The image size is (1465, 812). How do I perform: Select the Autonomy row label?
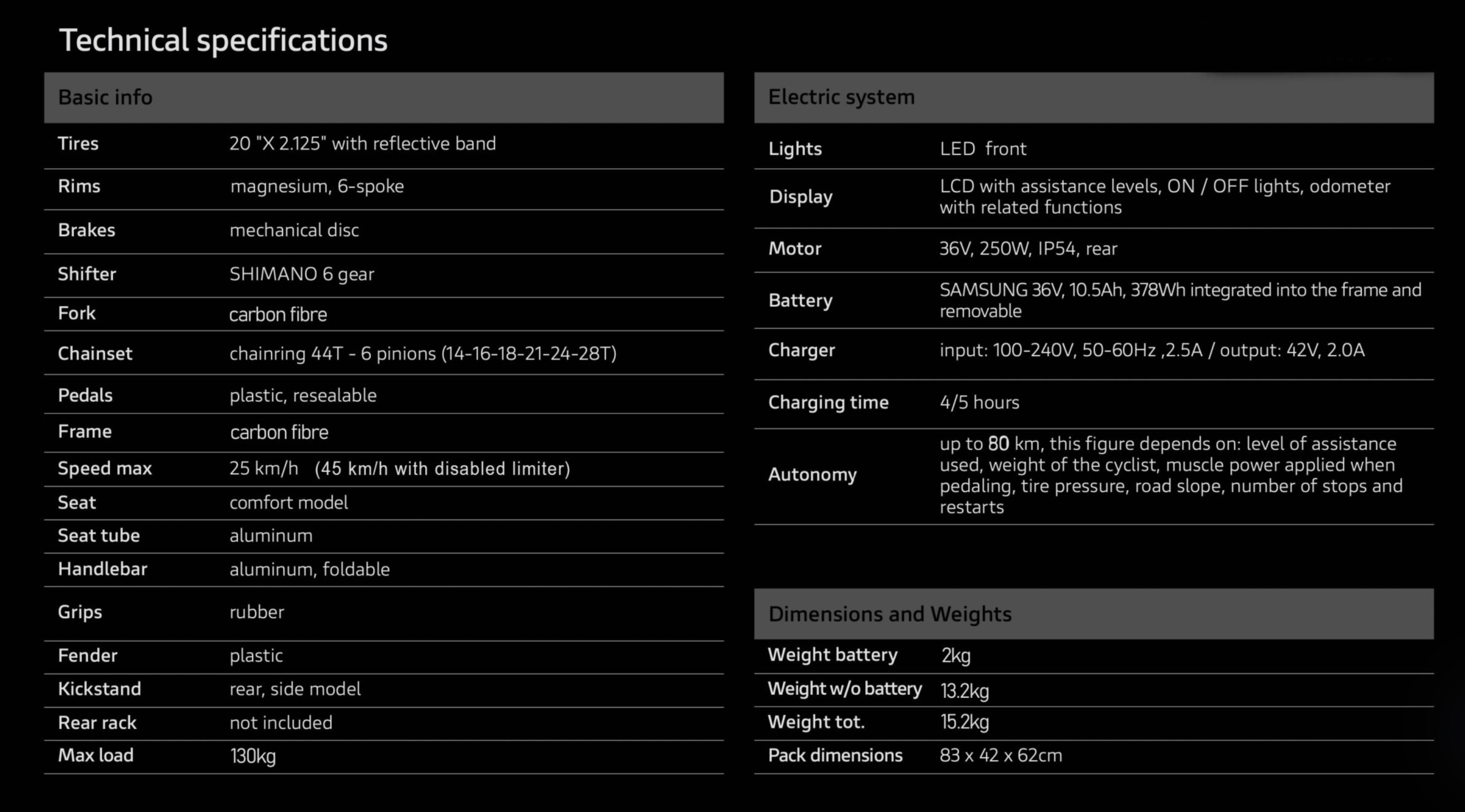812,475
